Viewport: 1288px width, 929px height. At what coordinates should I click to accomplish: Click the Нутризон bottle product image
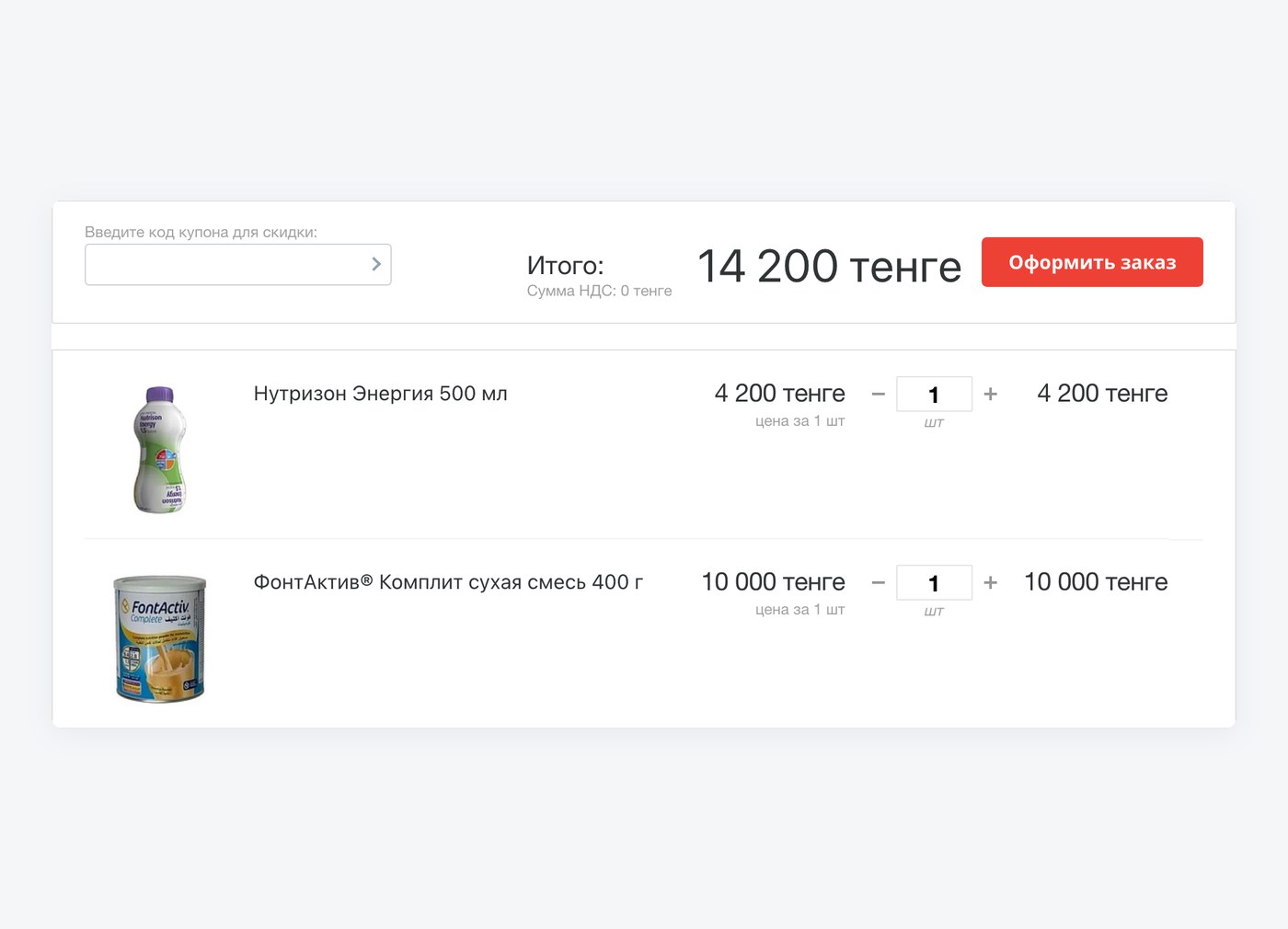coord(160,449)
